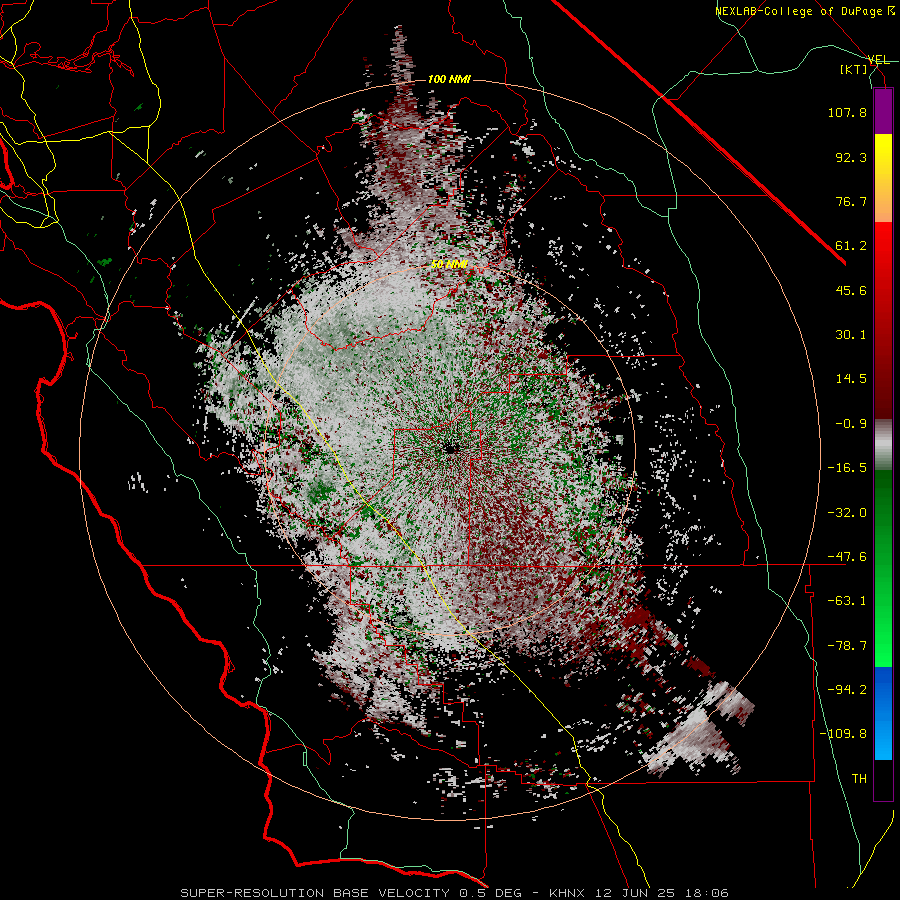Select the 30.1 scale value
Viewport: 900px width, 900px height.
[851, 335]
